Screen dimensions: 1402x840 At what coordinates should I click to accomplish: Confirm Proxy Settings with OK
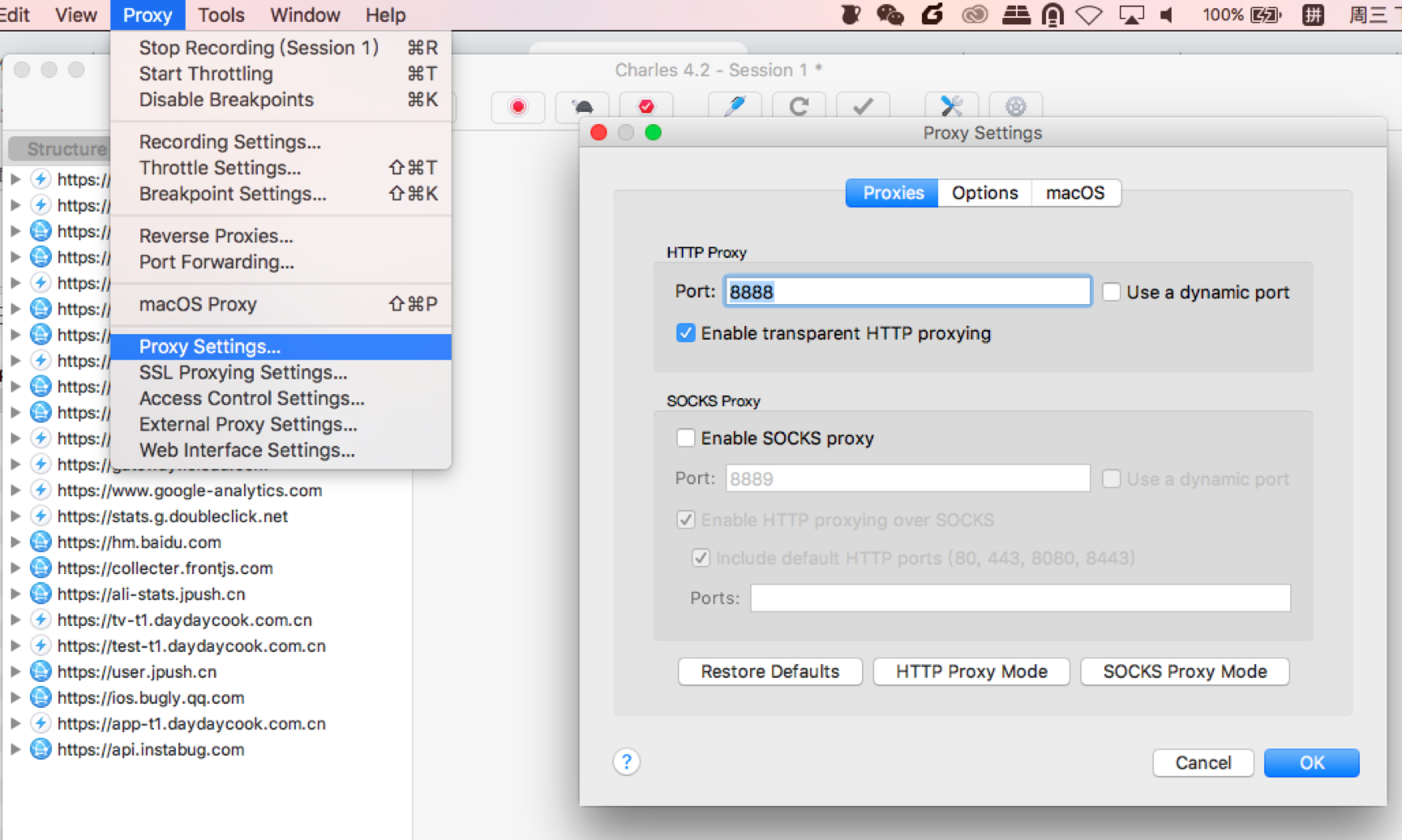(1311, 763)
